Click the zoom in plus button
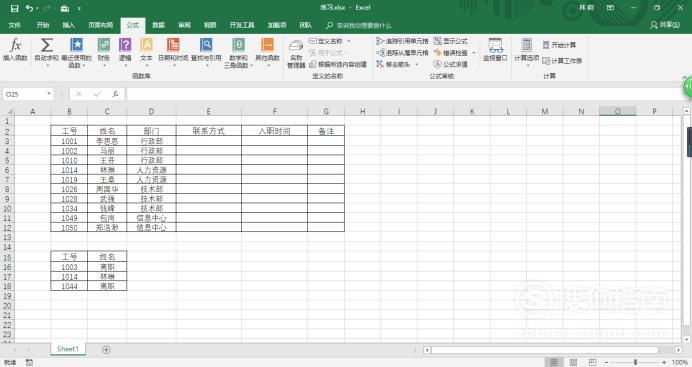The height and width of the screenshot is (367, 692). pyautogui.click(x=664, y=362)
